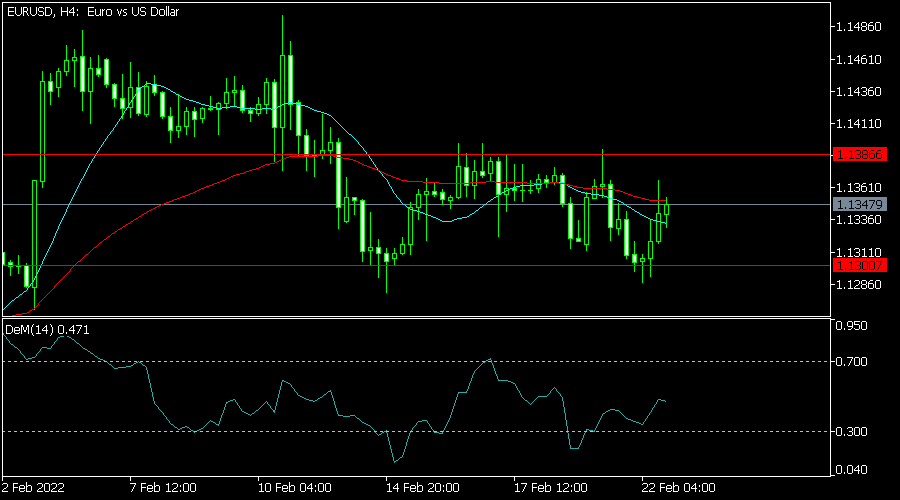The height and width of the screenshot is (500, 900).
Task: Click the 7 Feb 12:00 time label
Action: 163,488
